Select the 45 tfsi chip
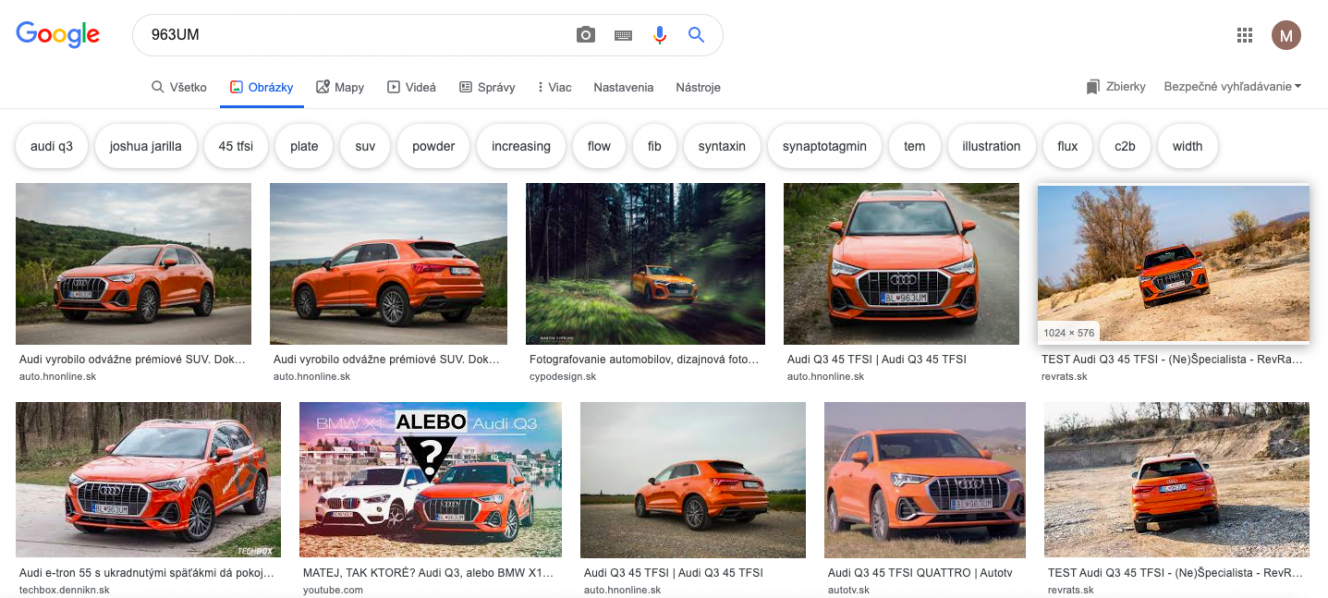The height and width of the screenshot is (598, 1328). [236, 146]
